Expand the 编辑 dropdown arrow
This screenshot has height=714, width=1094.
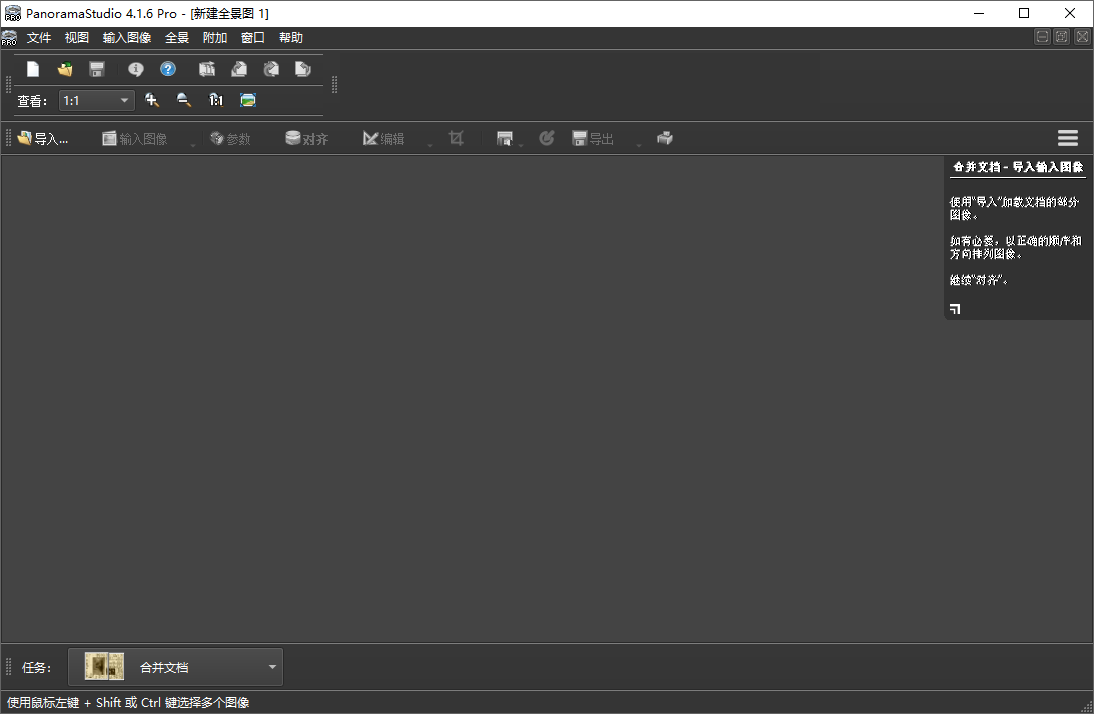(x=430, y=144)
